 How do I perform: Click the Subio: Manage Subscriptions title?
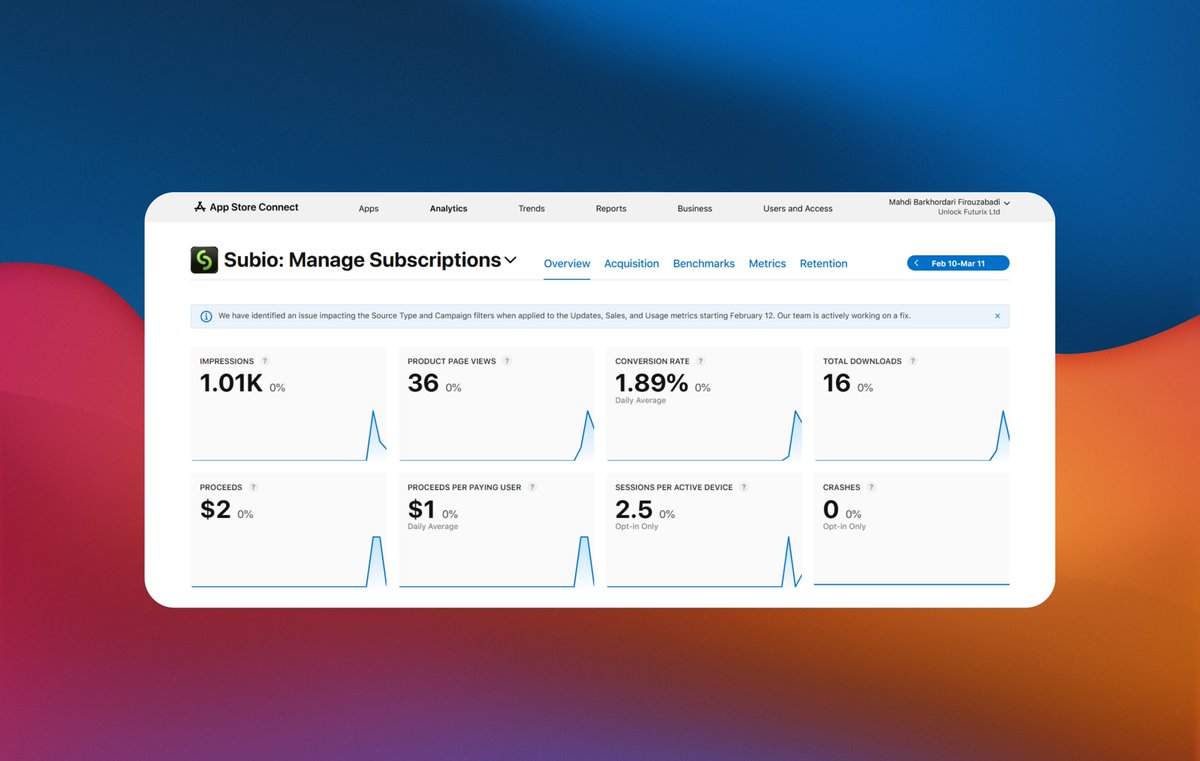(x=362, y=260)
